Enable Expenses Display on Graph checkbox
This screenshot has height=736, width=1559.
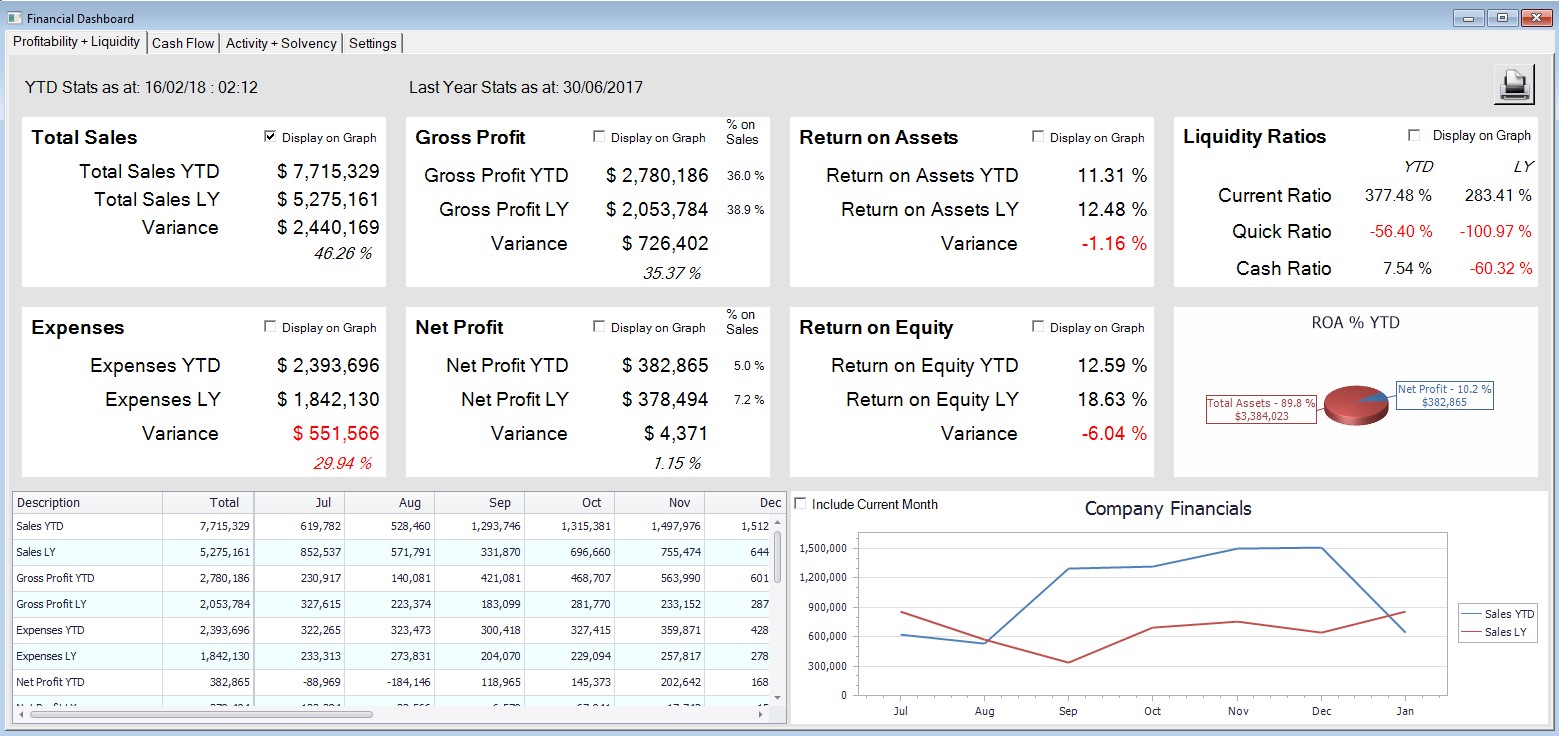(270, 327)
